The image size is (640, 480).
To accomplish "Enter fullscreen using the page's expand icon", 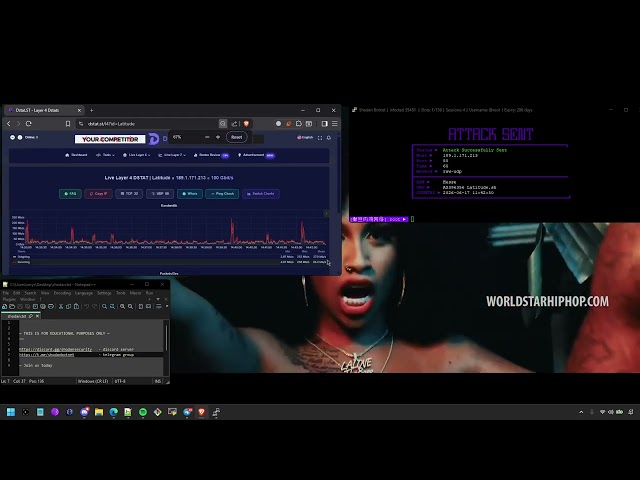I will point(320,138).
